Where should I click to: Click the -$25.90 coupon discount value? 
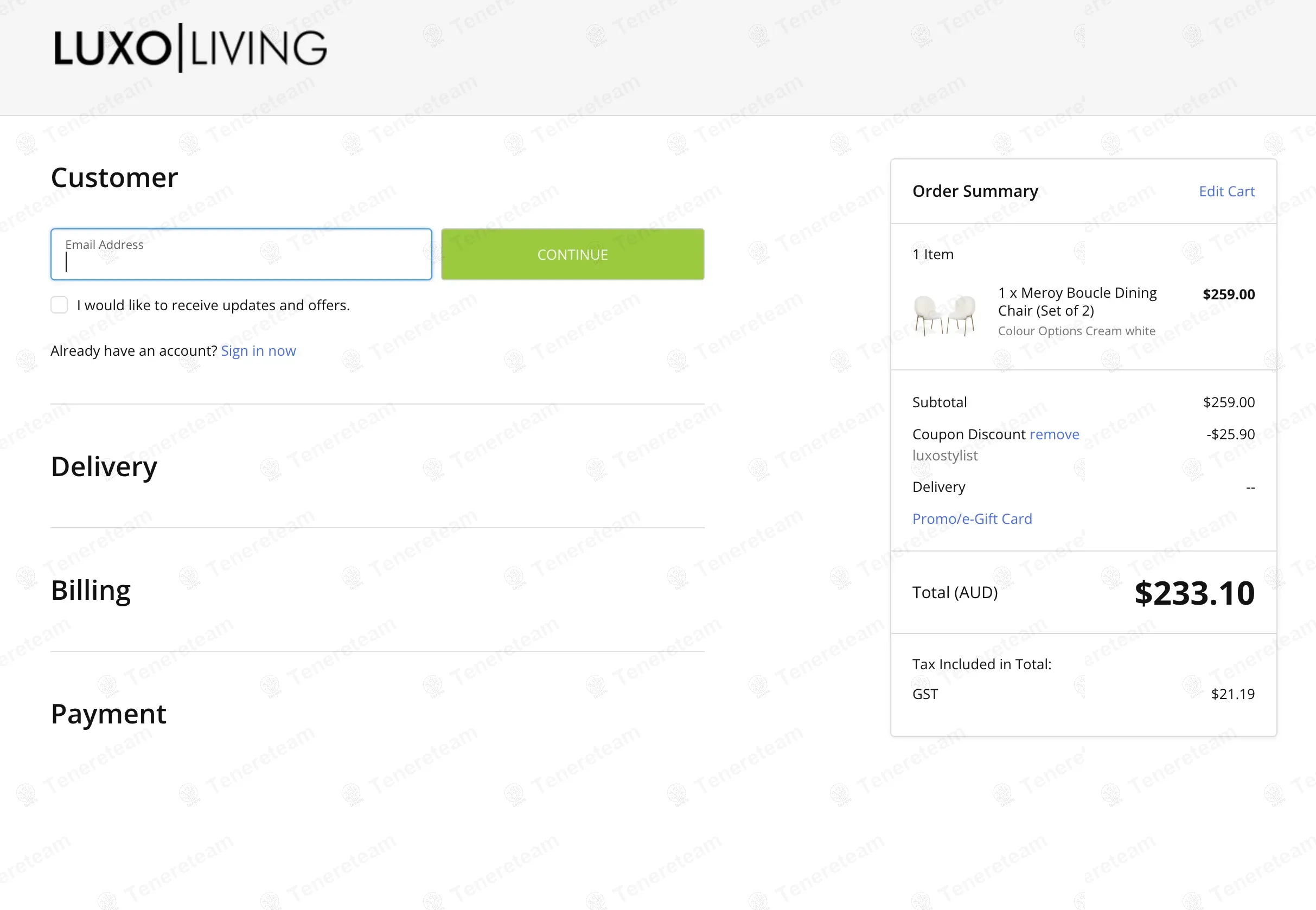click(x=1230, y=434)
